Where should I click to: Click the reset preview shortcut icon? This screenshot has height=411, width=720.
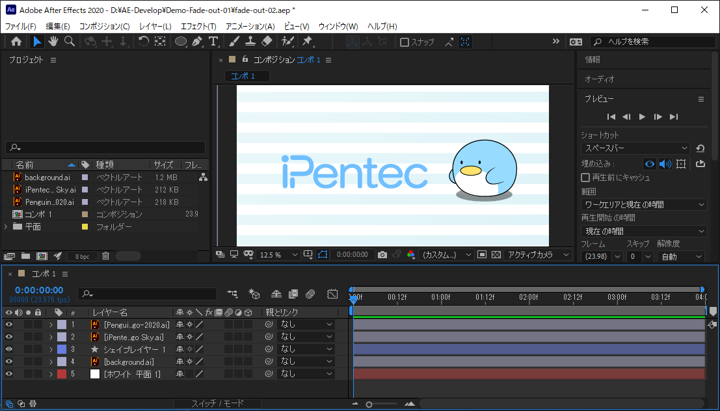pyautogui.click(x=700, y=148)
